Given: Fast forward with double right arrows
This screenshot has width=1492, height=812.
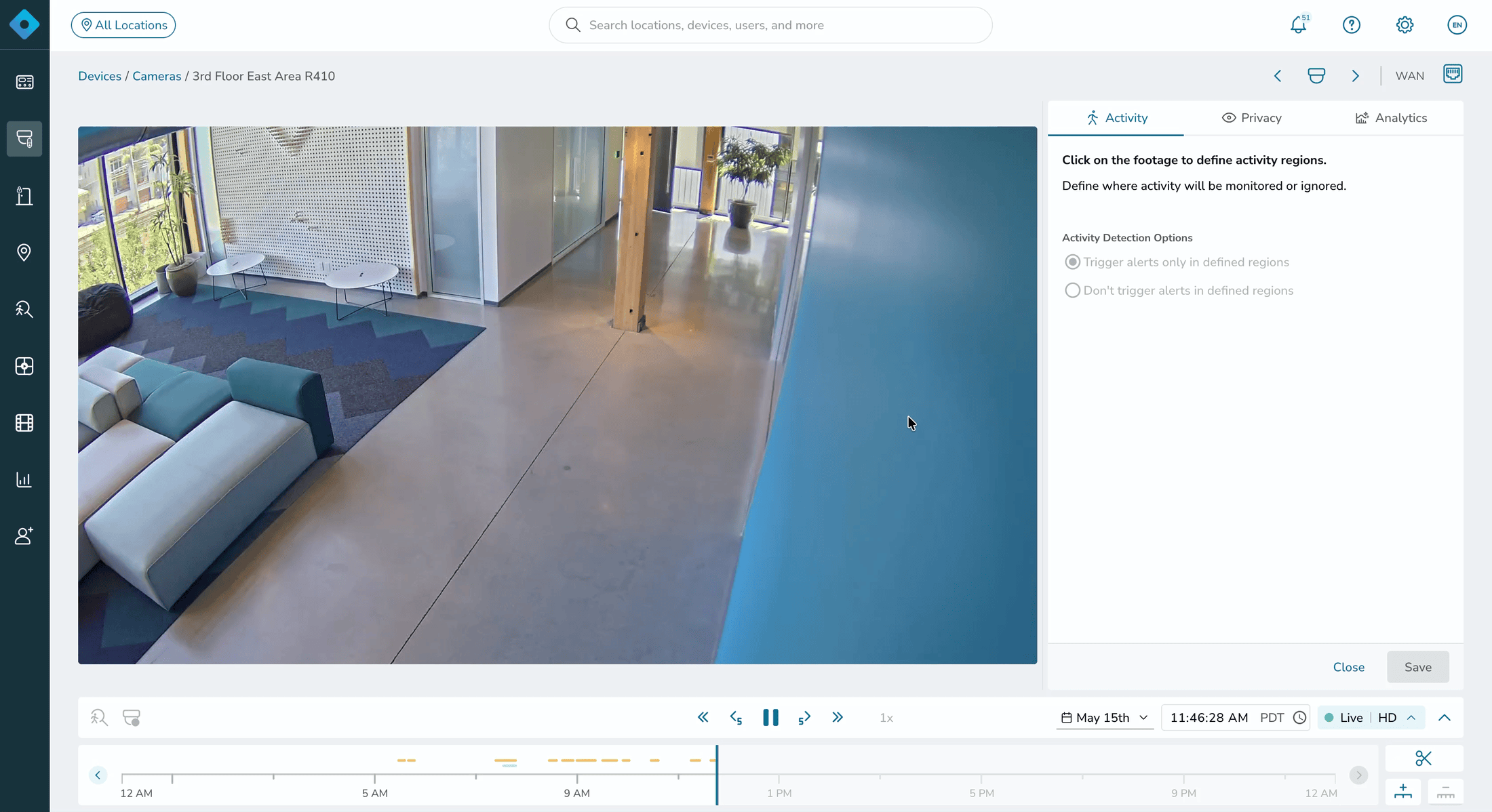Looking at the screenshot, I should tap(838, 717).
